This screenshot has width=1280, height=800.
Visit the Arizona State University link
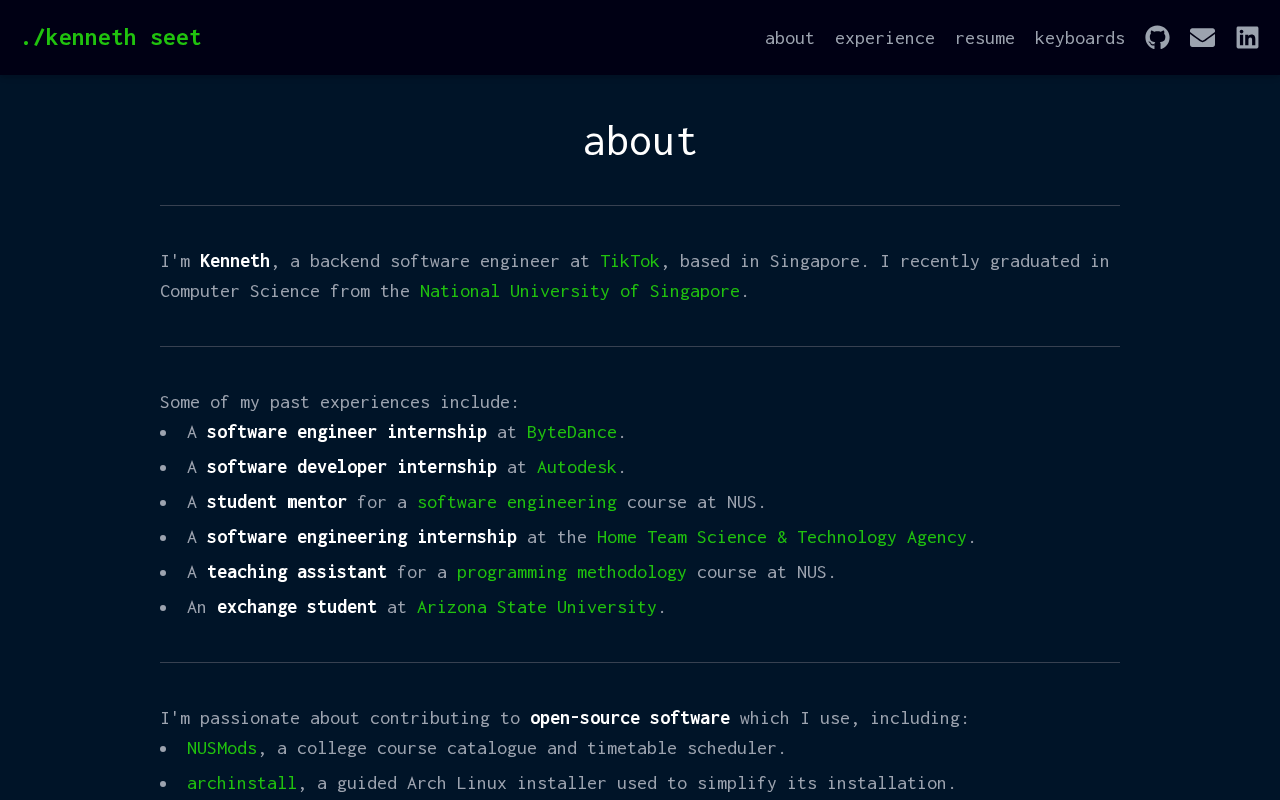click(x=536, y=607)
